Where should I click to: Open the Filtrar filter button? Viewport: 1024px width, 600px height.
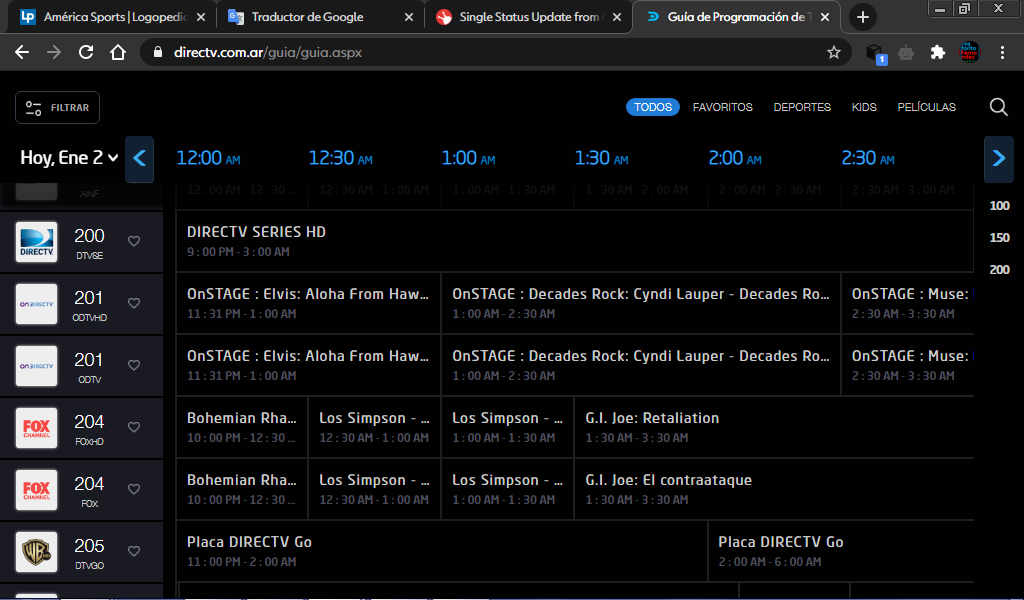[x=57, y=108]
